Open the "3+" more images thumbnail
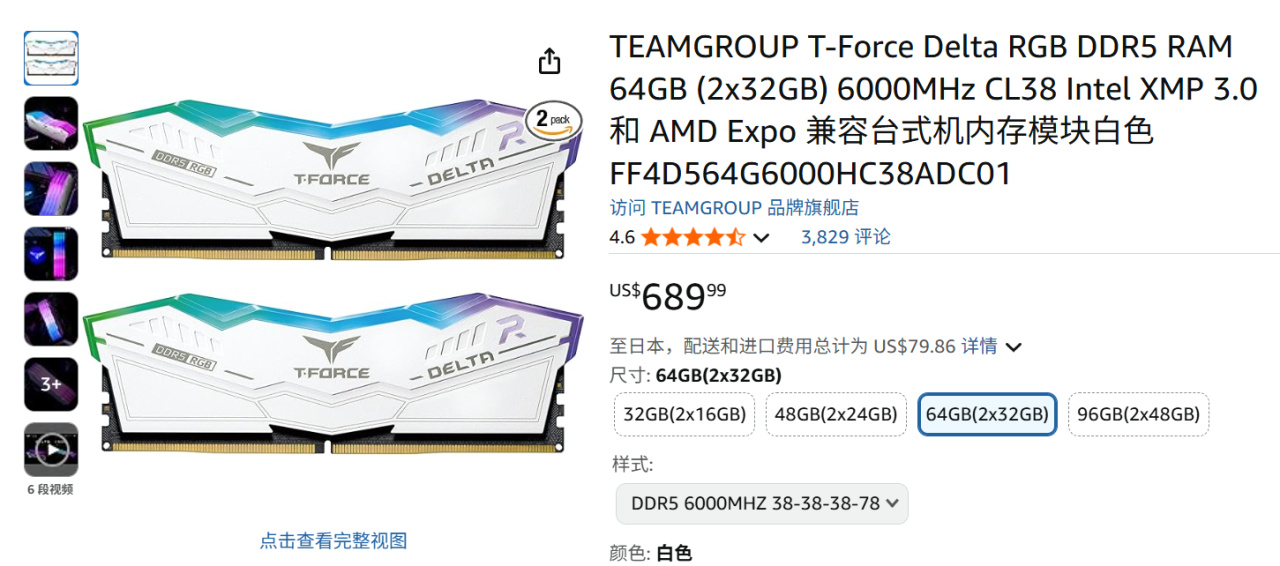Screen dimensions: 1280x566 [51, 384]
